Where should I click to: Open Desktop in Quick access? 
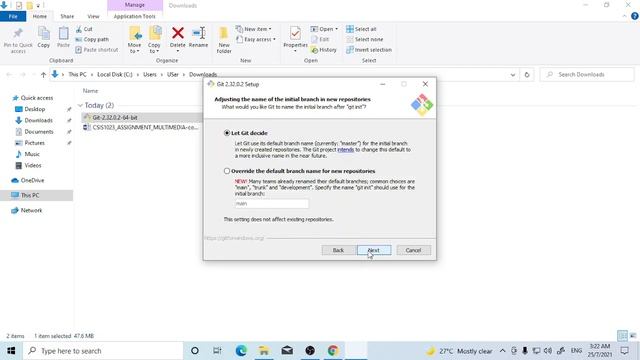pos(35,109)
